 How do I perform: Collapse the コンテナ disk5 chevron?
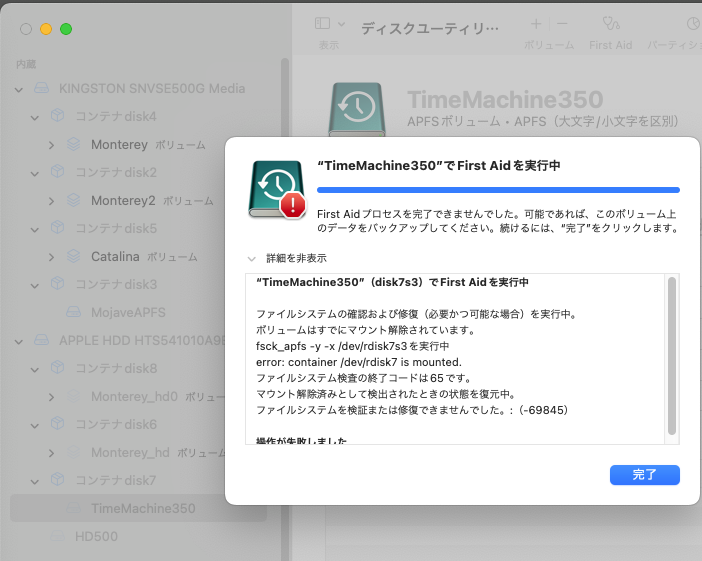tap(35, 230)
